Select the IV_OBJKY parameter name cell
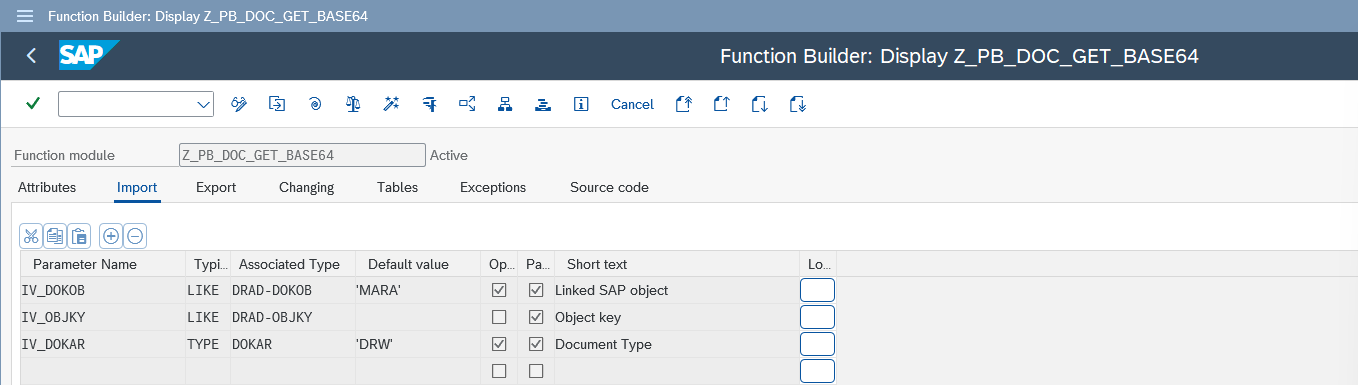1358x385 pixels. pos(103,317)
